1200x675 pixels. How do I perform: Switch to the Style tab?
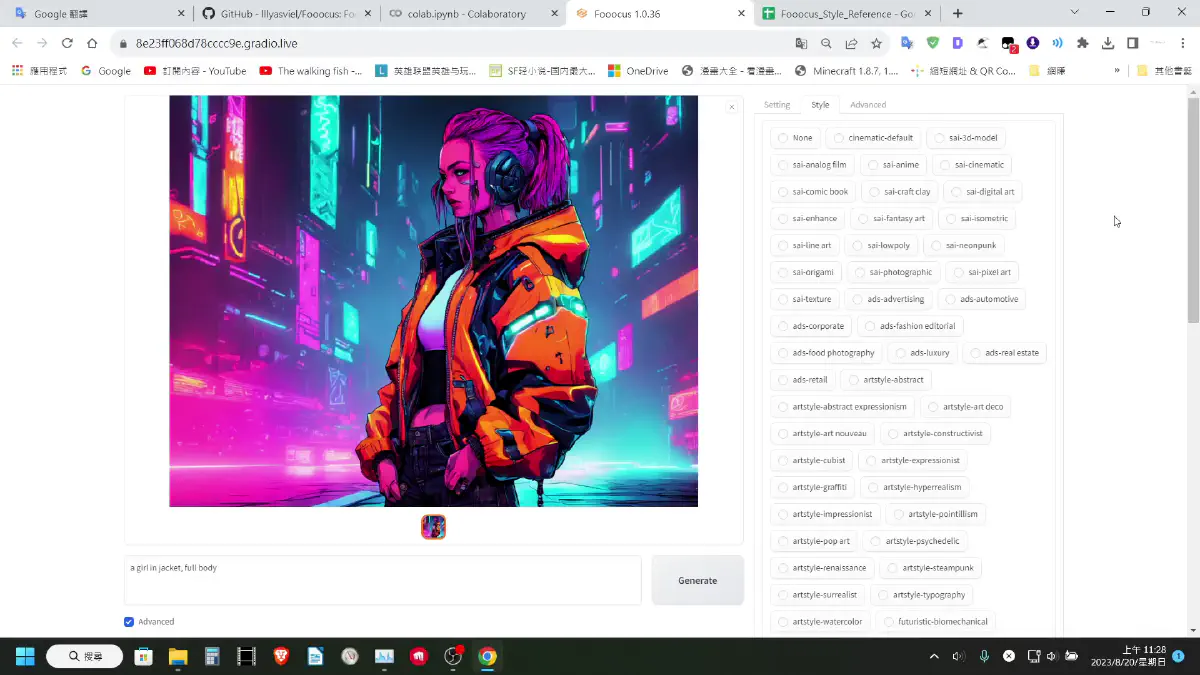coord(820,105)
